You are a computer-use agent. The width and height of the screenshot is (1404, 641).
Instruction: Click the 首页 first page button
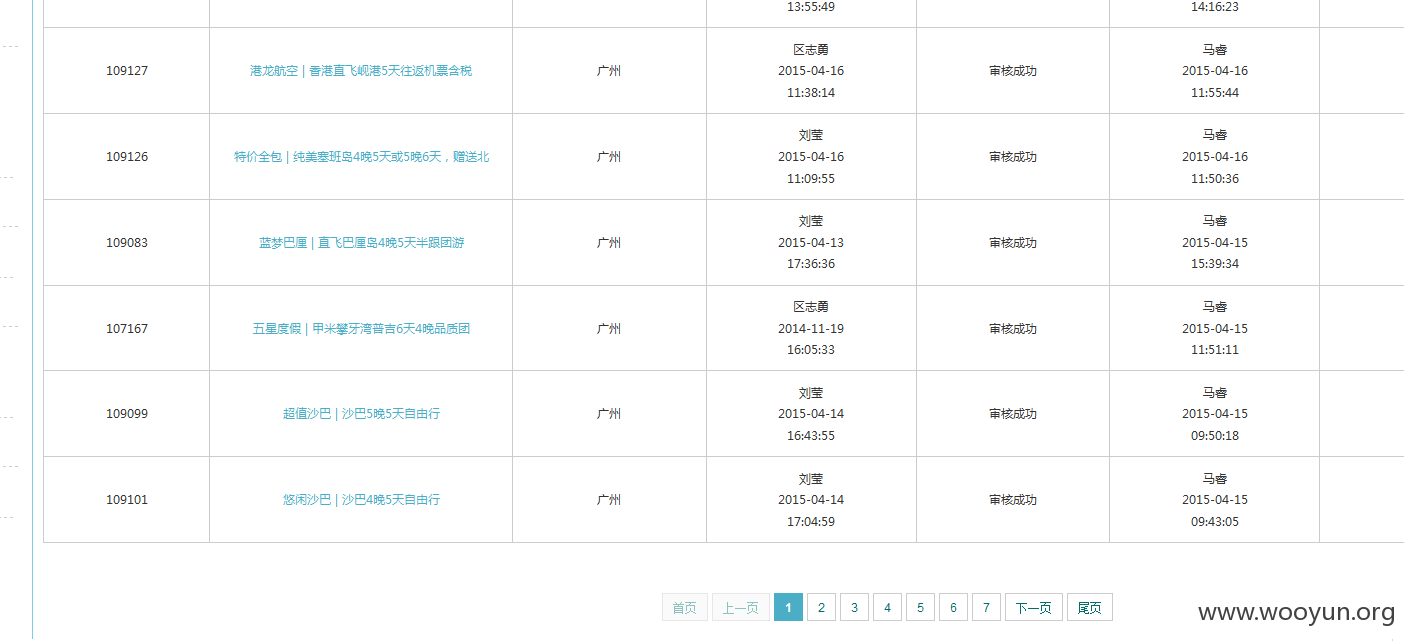click(685, 607)
